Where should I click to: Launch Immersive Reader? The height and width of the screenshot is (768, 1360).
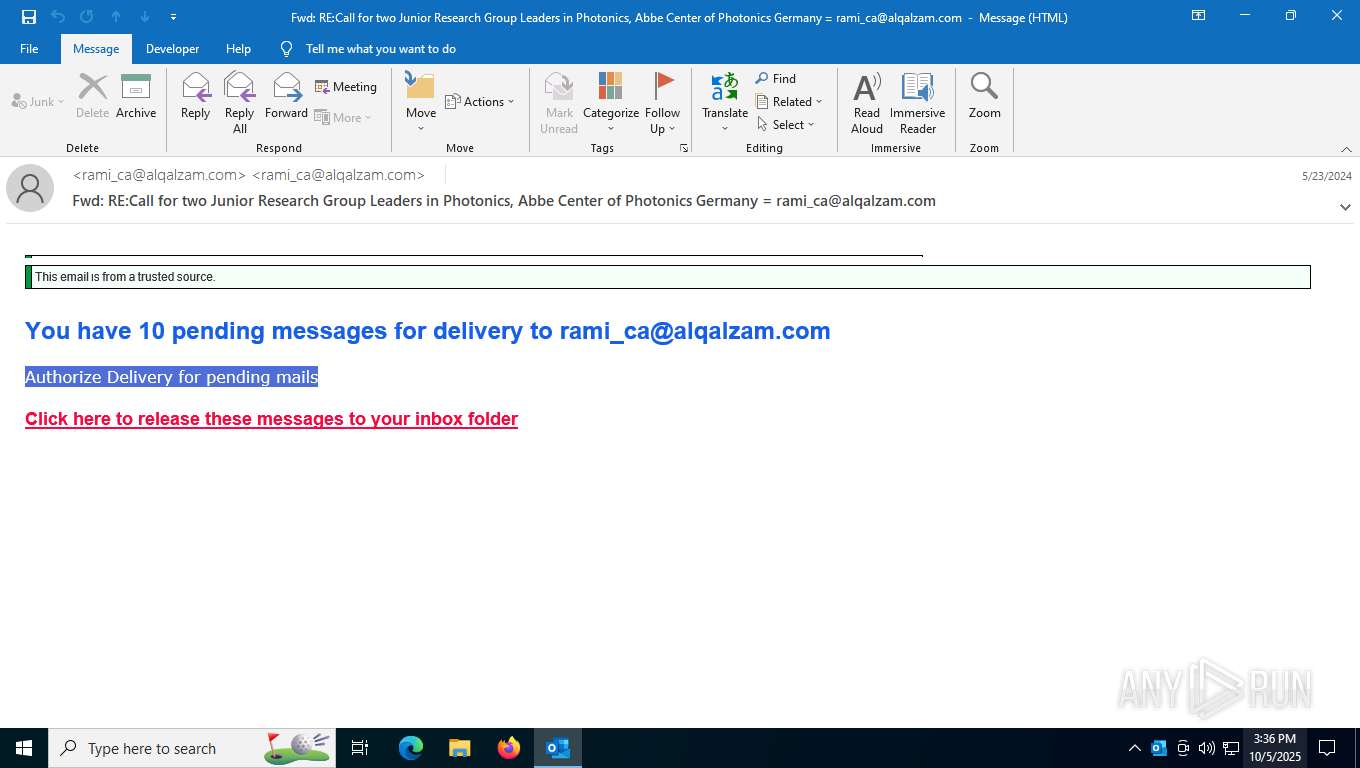click(918, 103)
